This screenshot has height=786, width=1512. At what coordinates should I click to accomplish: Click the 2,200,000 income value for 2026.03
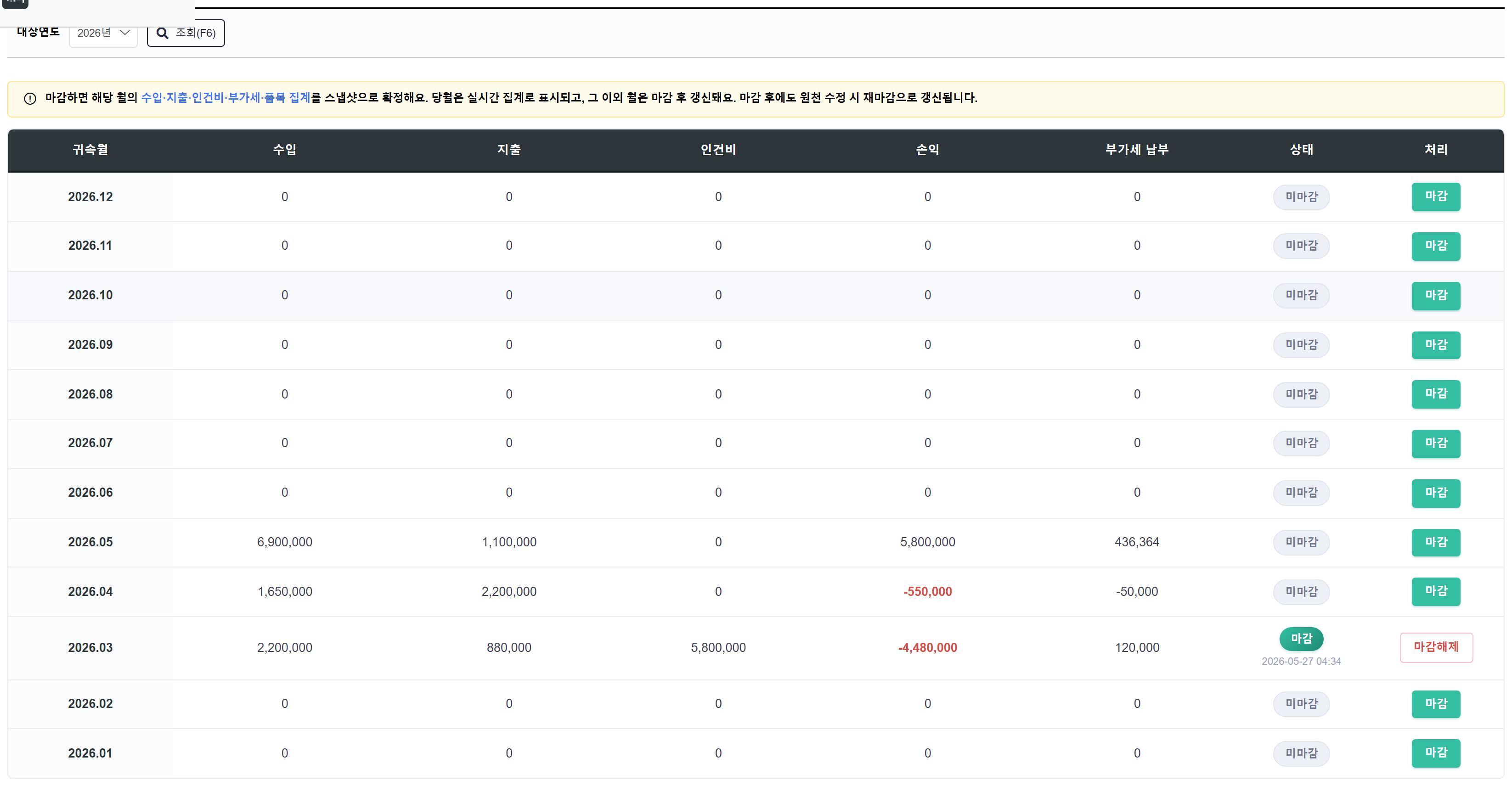[x=285, y=648]
